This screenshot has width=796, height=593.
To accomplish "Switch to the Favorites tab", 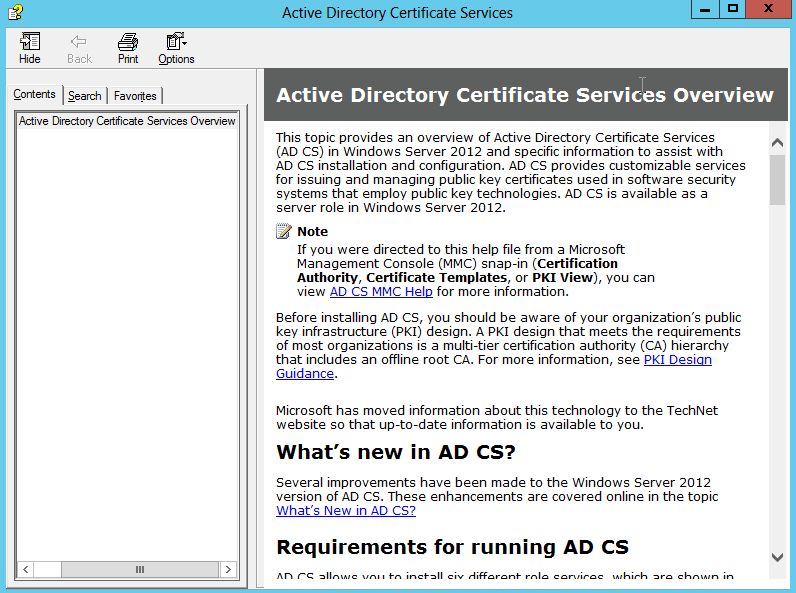I will click(x=135, y=96).
